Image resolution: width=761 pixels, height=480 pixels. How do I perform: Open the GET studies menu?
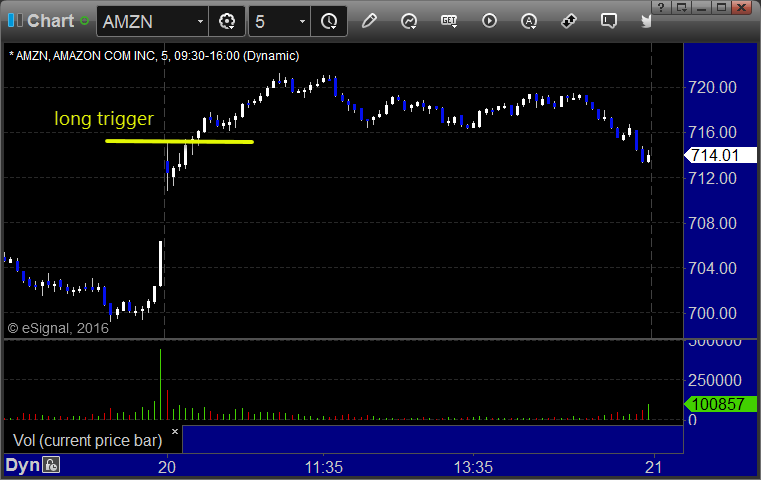pos(449,21)
